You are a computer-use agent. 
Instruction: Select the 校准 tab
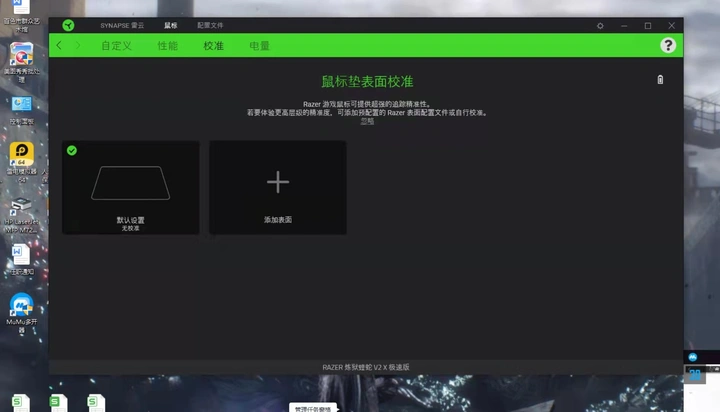tap(214, 45)
